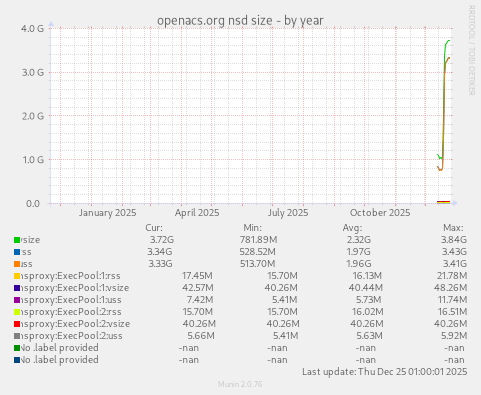Click the orange uss line peak on graph
Image resolution: width=481 pixels, height=395 pixels.
click(x=449, y=58)
